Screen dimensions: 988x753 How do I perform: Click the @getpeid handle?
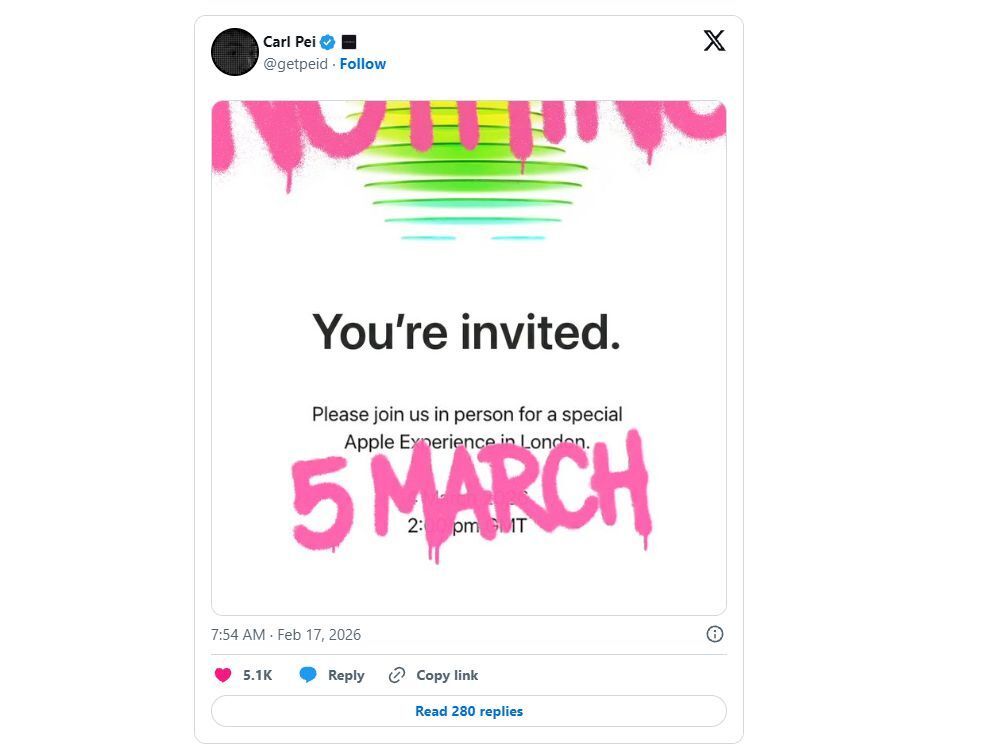click(x=295, y=63)
